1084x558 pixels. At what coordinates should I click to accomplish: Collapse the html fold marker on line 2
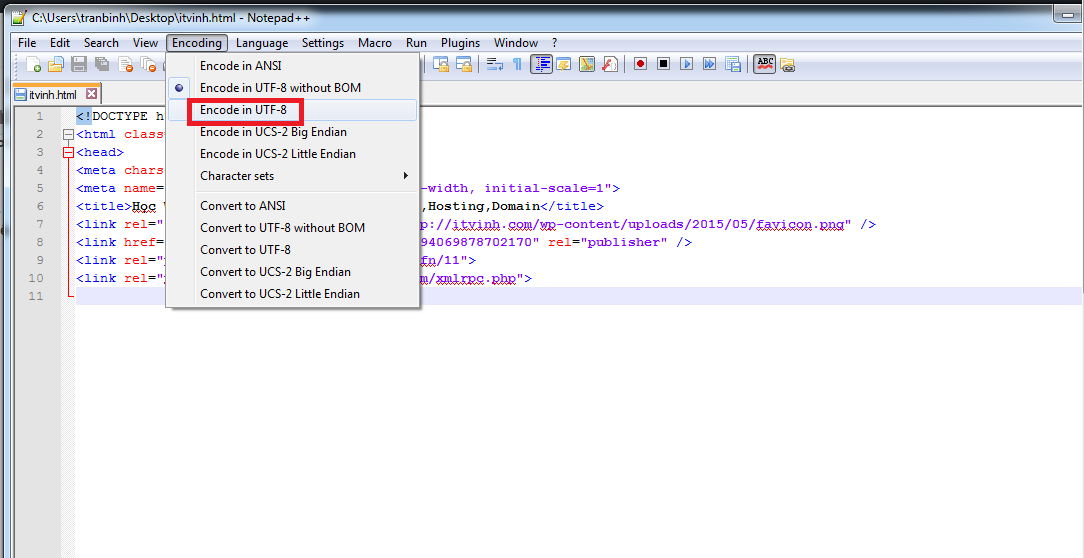tap(68, 134)
